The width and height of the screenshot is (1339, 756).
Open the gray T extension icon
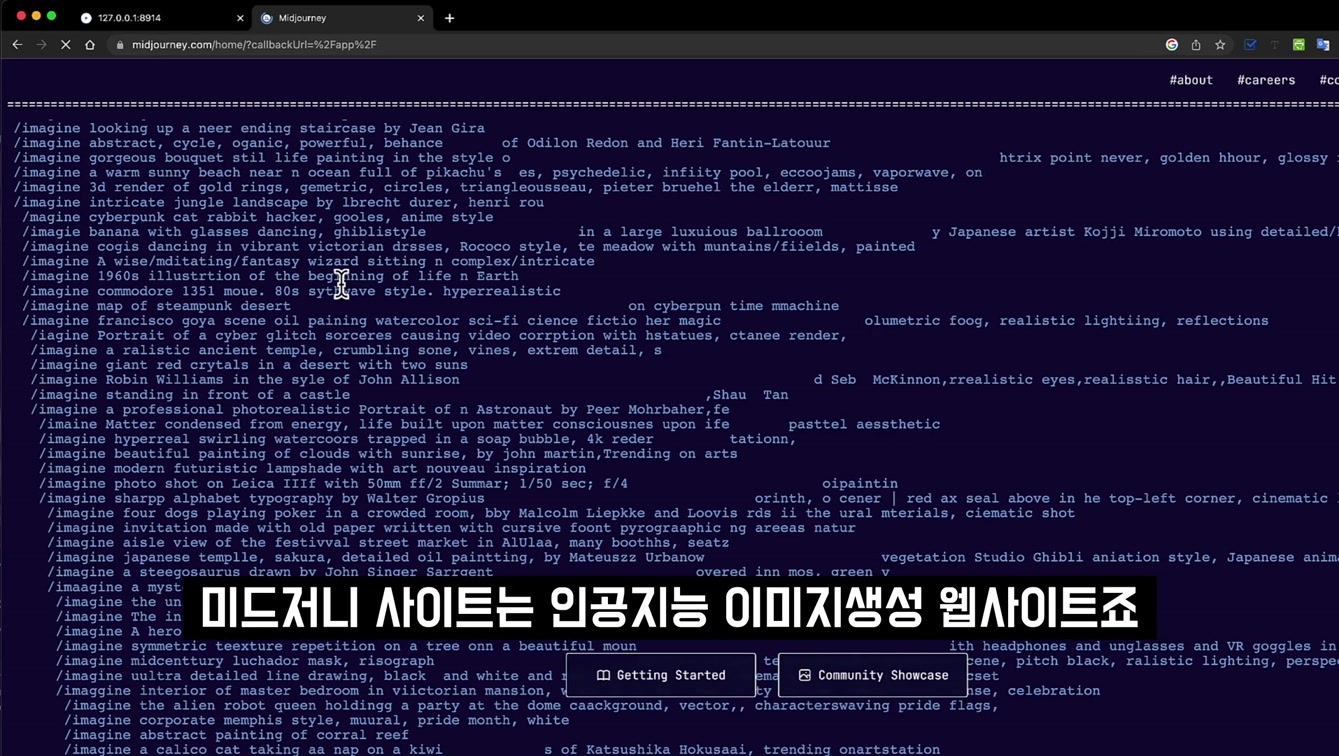click(x=1274, y=45)
